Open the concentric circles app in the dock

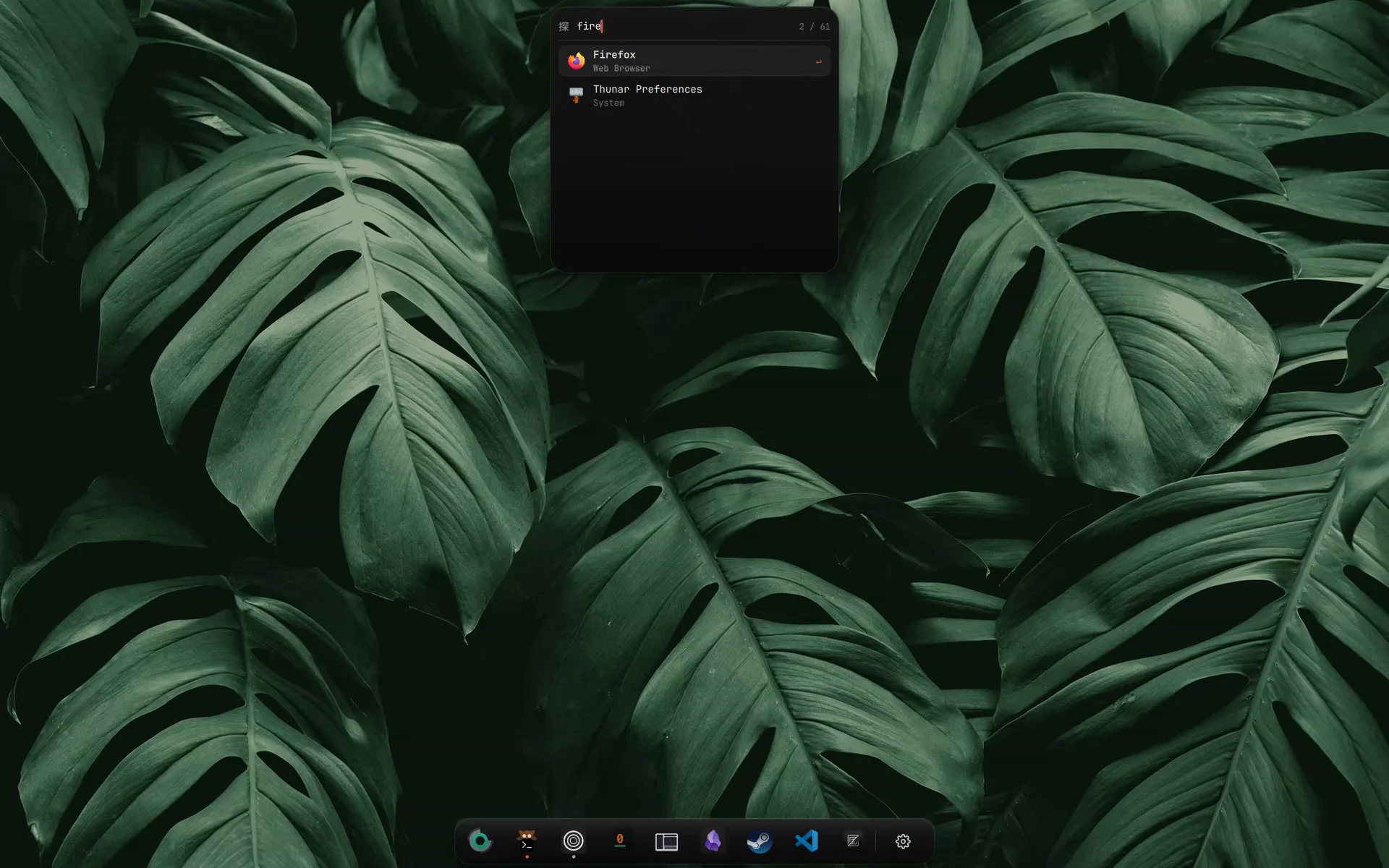pos(573,841)
